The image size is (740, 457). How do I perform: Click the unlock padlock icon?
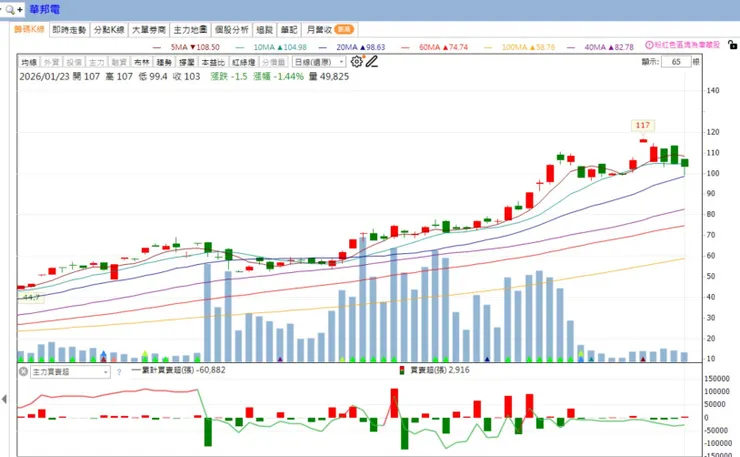[x=732, y=45]
